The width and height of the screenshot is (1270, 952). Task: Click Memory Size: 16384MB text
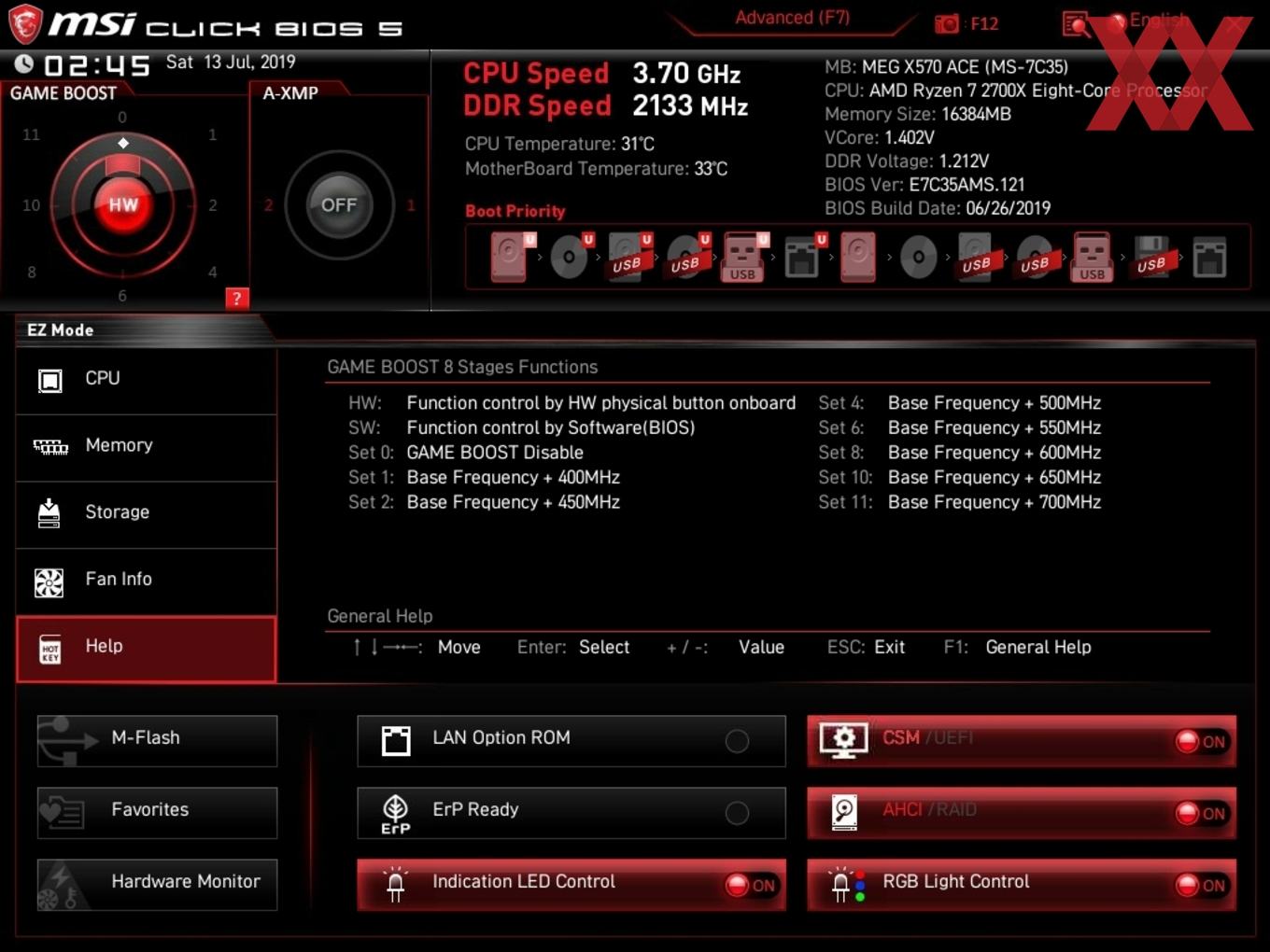tap(918, 114)
